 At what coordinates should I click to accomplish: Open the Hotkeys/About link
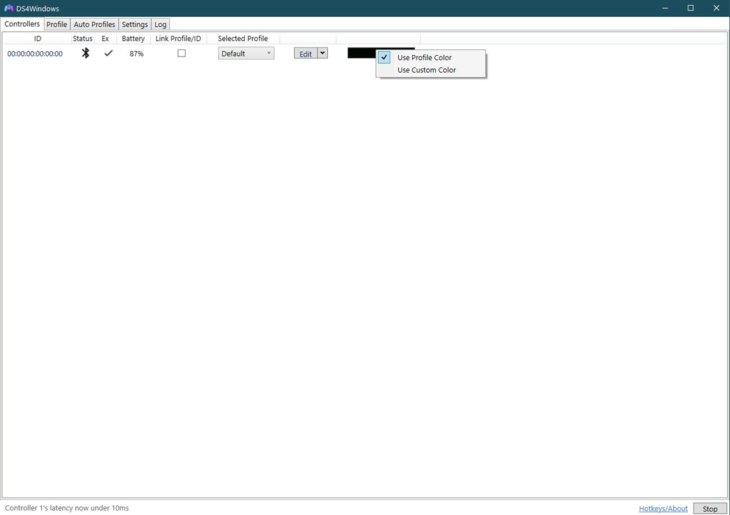[x=663, y=508]
